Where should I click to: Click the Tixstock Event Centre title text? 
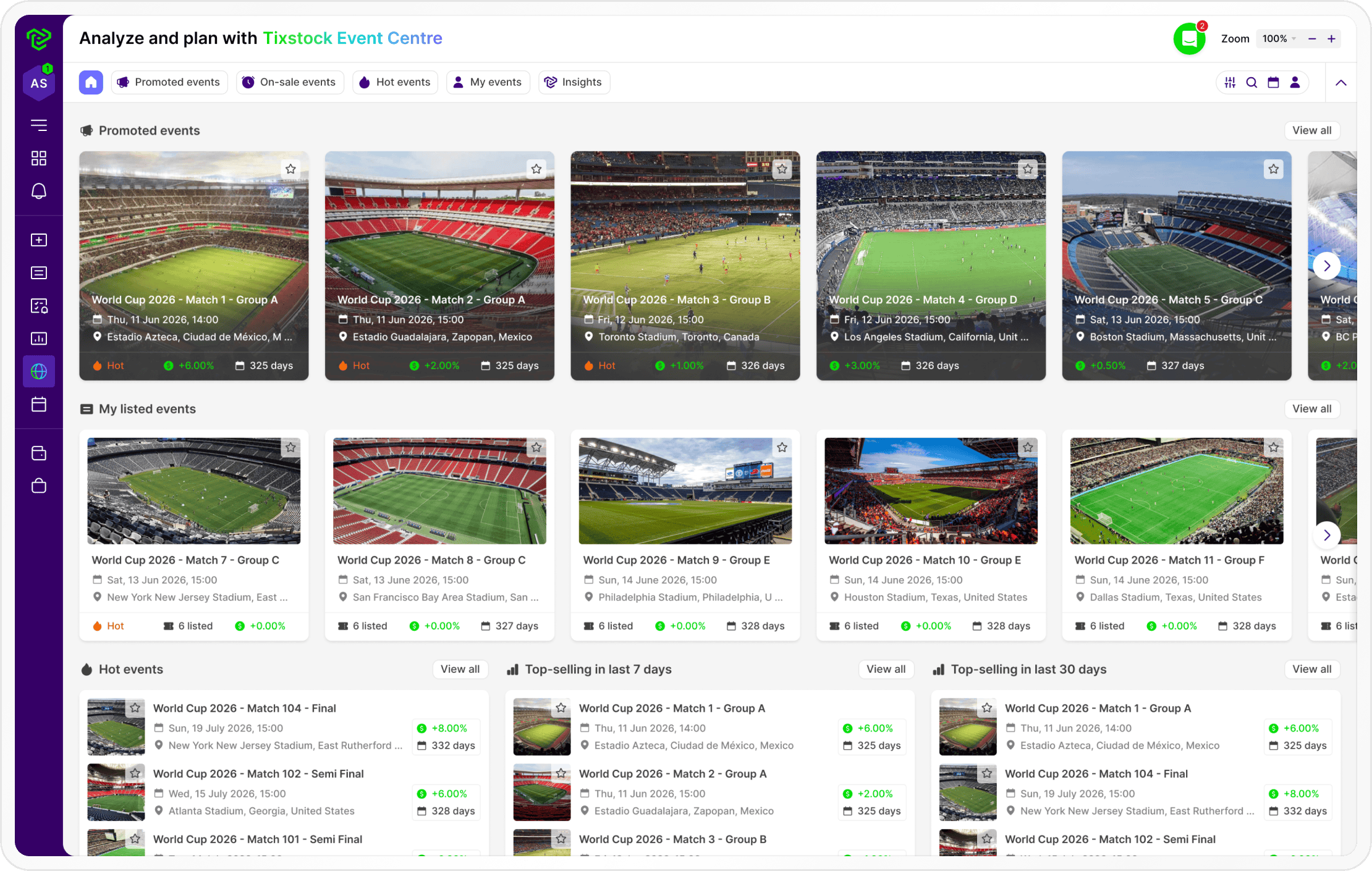pos(352,38)
